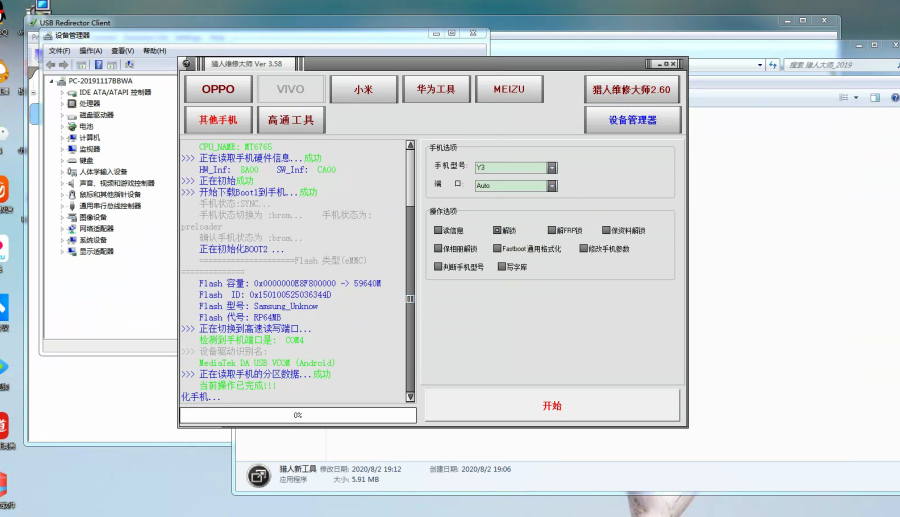This screenshot has width=900, height=517.
Task: Expand IDE ATA/ATAPI 控制器 node
Action: tap(63, 92)
